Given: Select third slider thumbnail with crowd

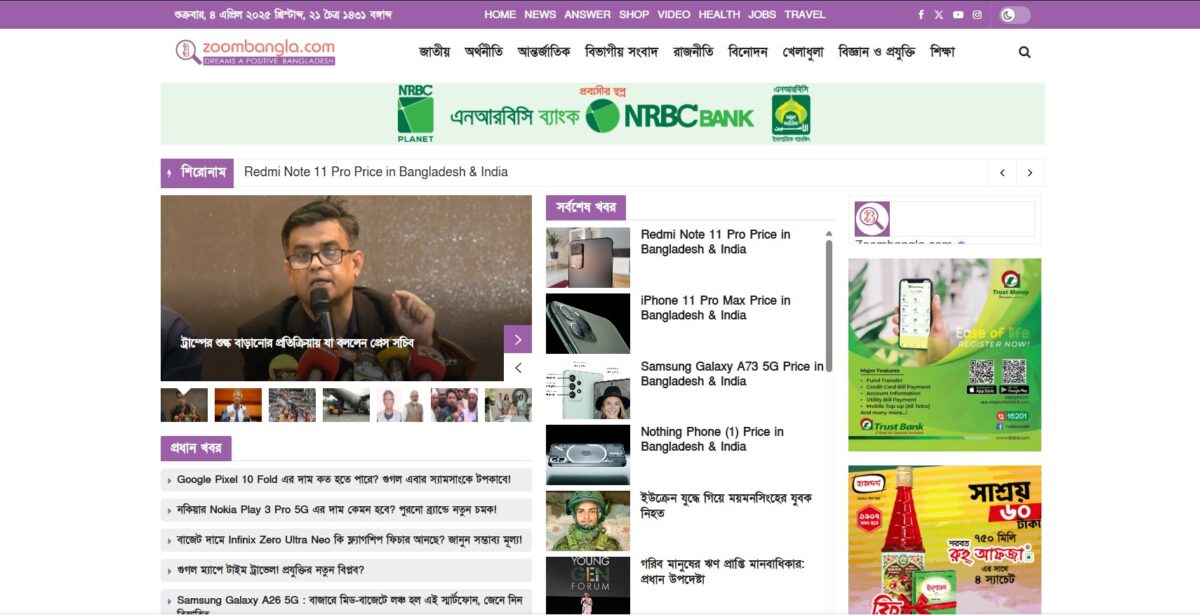Looking at the screenshot, I should (292, 405).
